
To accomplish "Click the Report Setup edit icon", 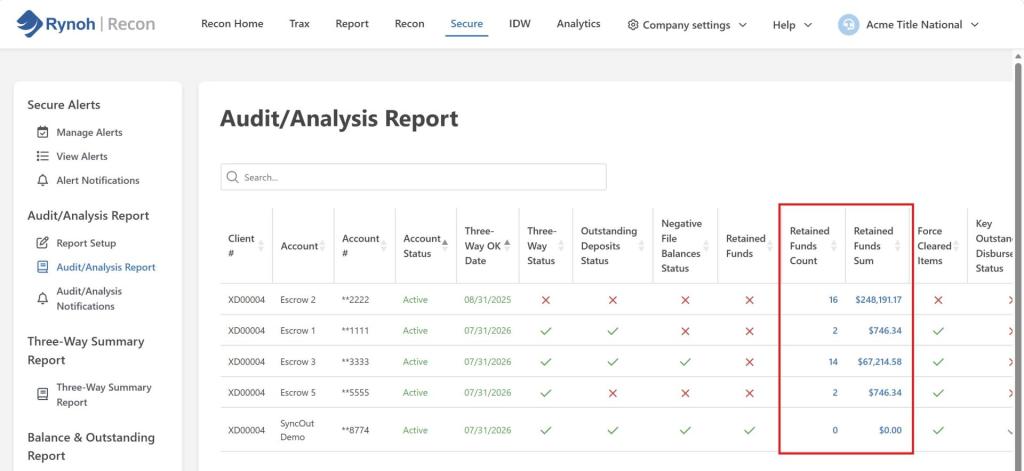I will pyautogui.click(x=42, y=243).
